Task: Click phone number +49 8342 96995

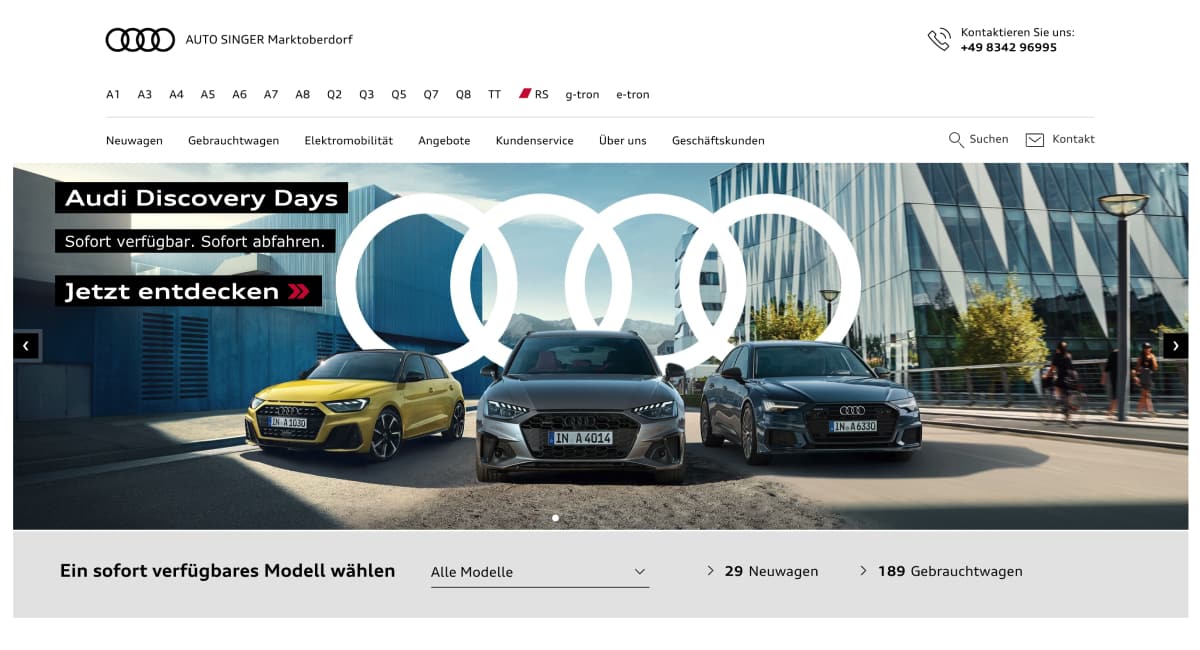Action: (1009, 47)
